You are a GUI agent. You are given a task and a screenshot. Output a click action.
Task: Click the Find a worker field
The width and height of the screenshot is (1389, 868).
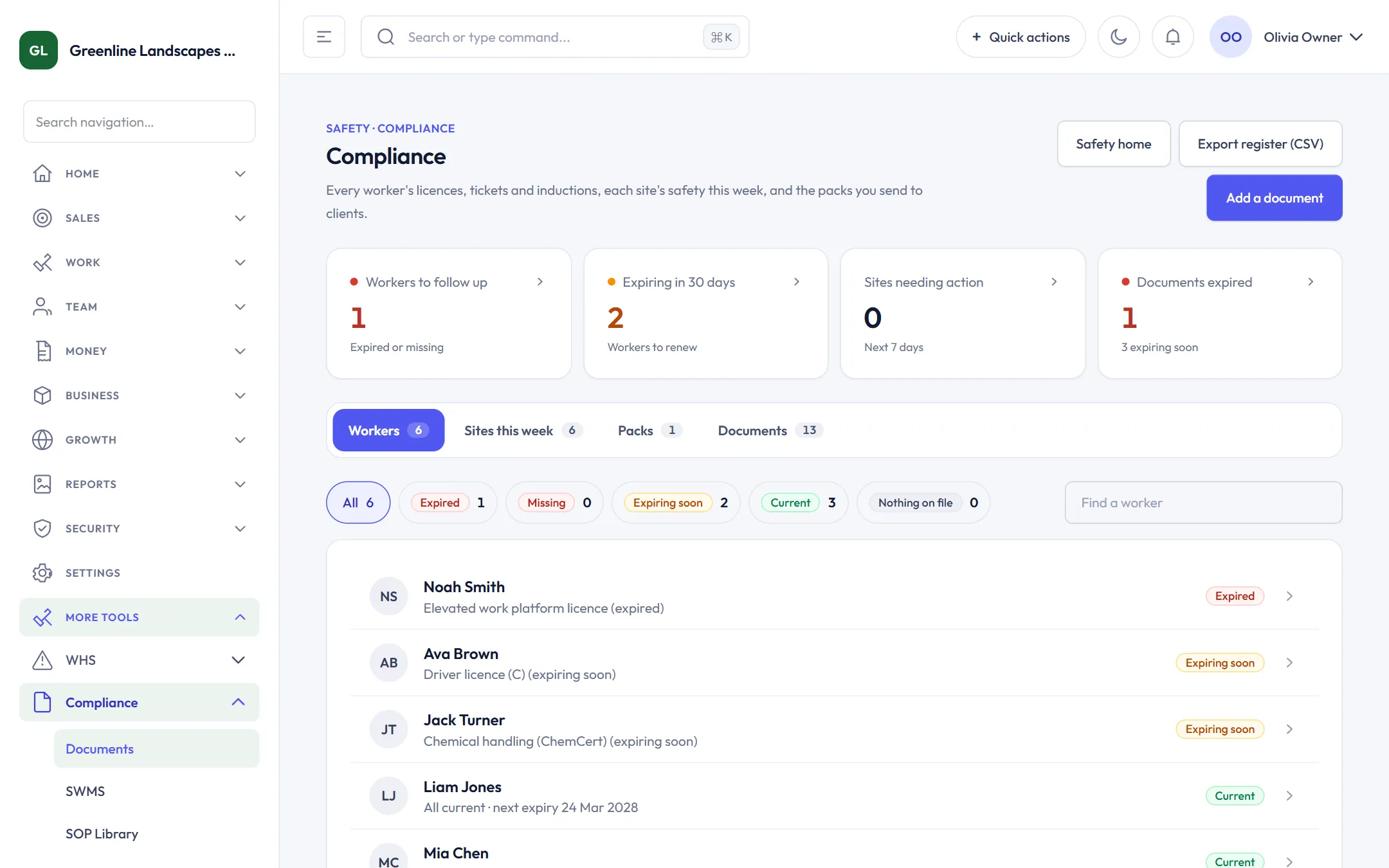(x=1203, y=502)
